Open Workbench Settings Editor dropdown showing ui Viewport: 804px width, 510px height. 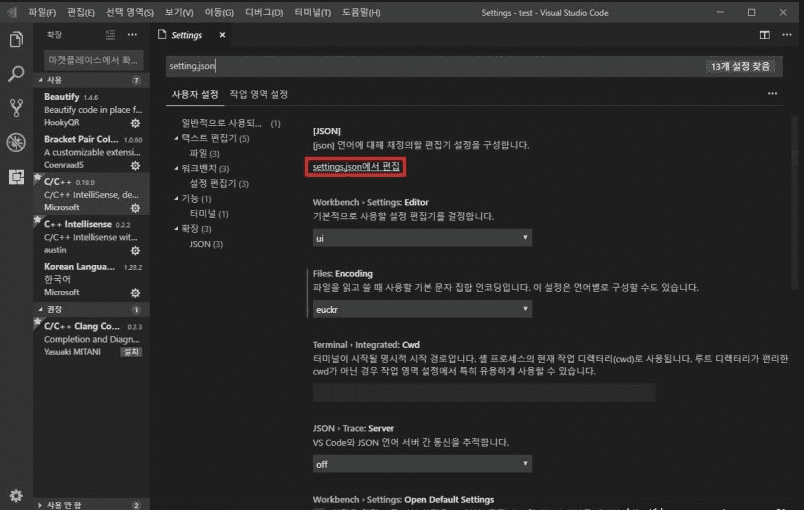coord(422,238)
